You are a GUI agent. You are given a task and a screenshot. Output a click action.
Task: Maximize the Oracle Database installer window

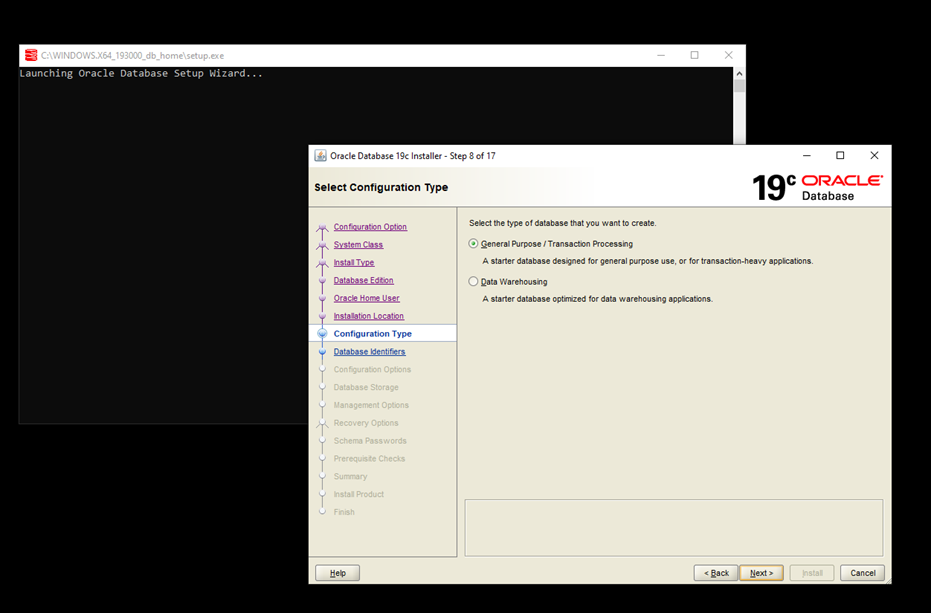[x=840, y=156]
